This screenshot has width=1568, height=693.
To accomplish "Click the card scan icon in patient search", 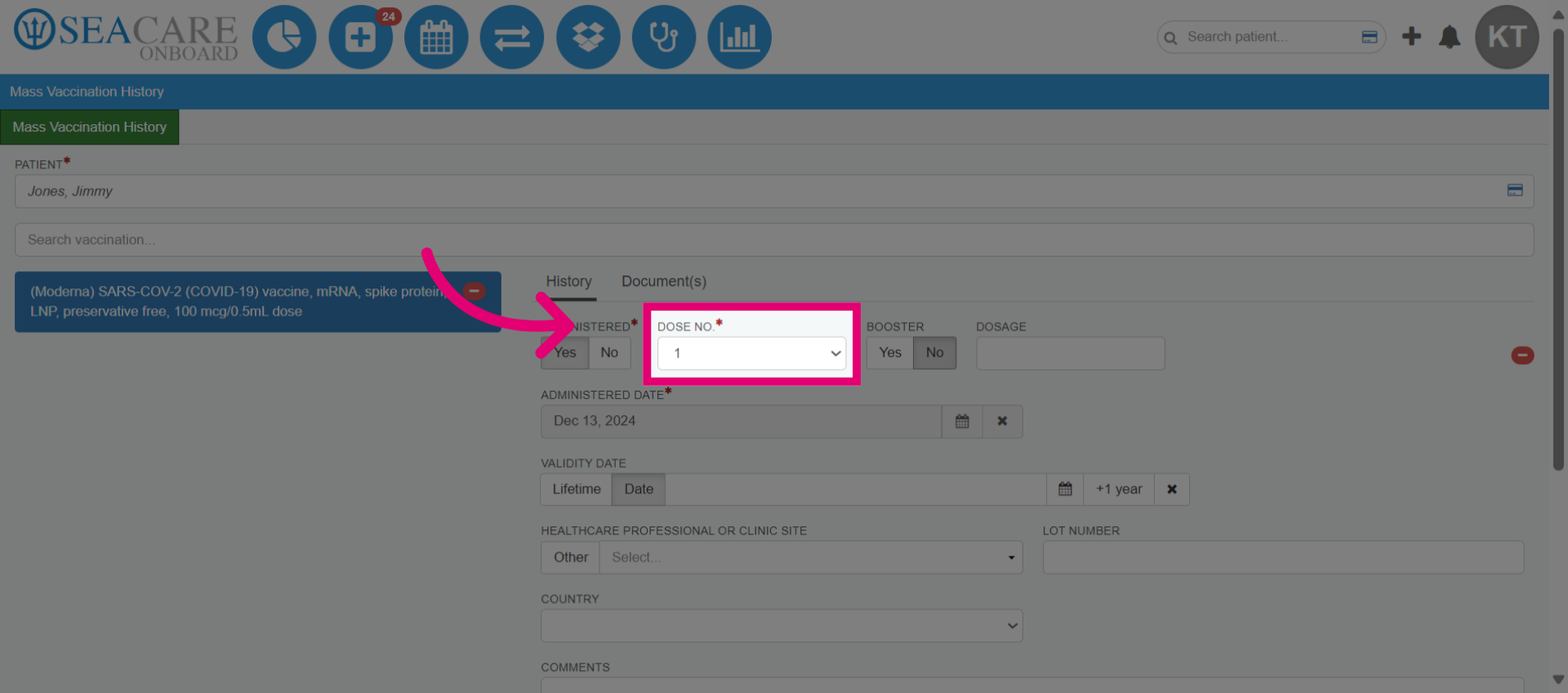I will (x=1370, y=37).
